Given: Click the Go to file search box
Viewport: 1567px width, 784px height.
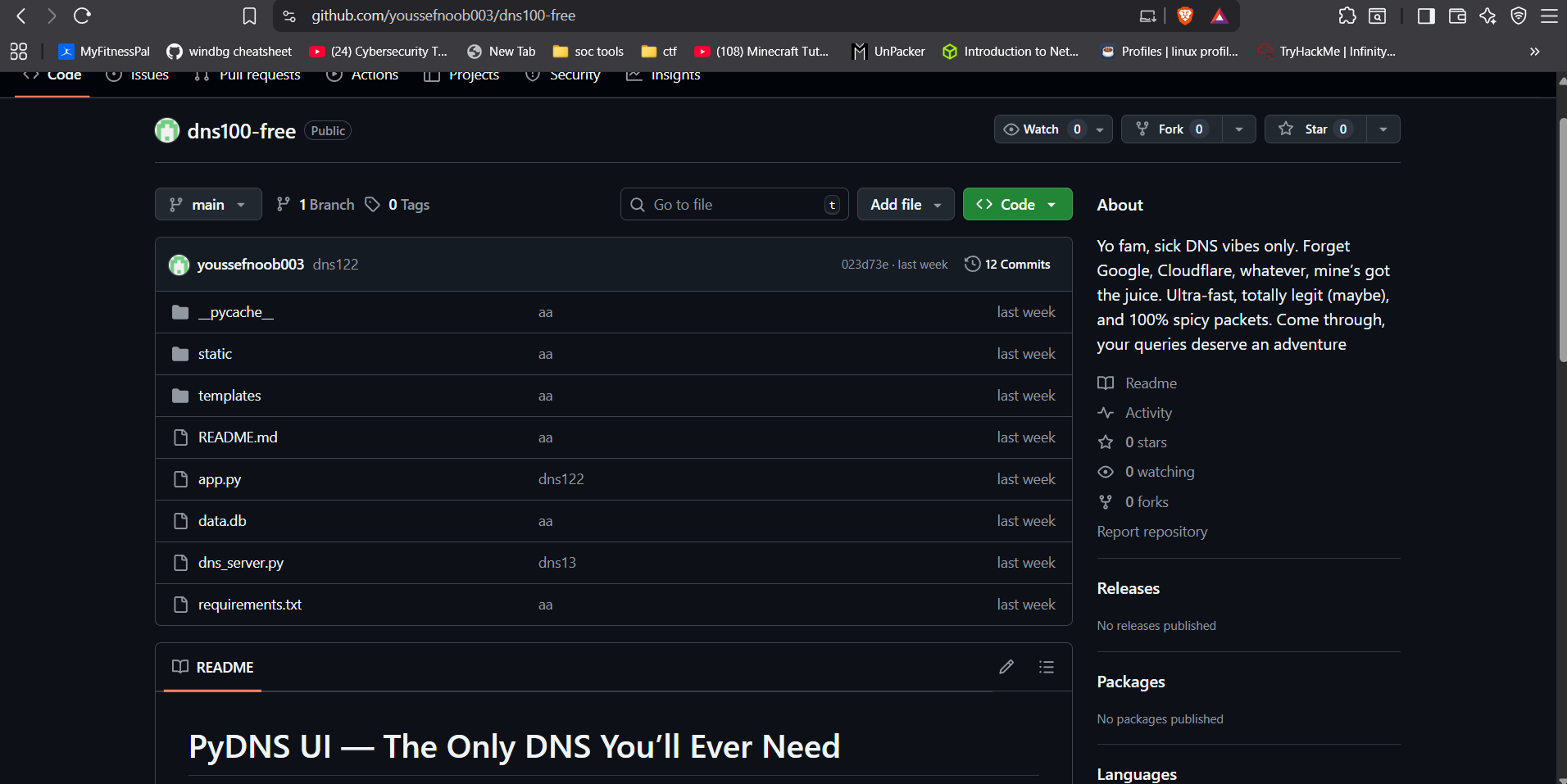Looking at the screenshot, I should 734,205.
